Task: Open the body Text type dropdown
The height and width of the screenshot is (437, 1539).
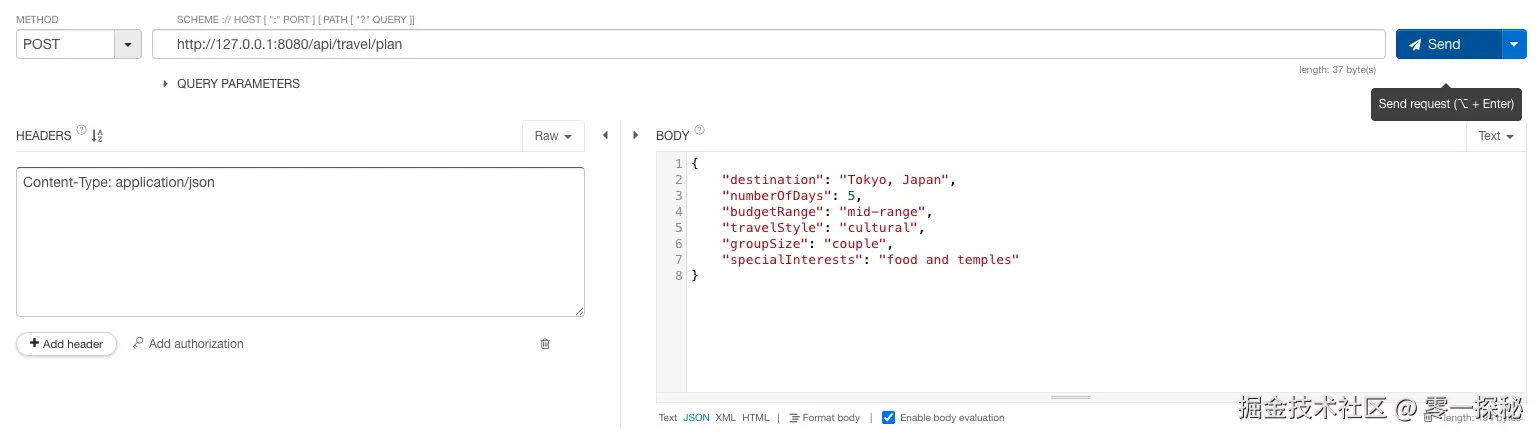Action: (1495, 136)
